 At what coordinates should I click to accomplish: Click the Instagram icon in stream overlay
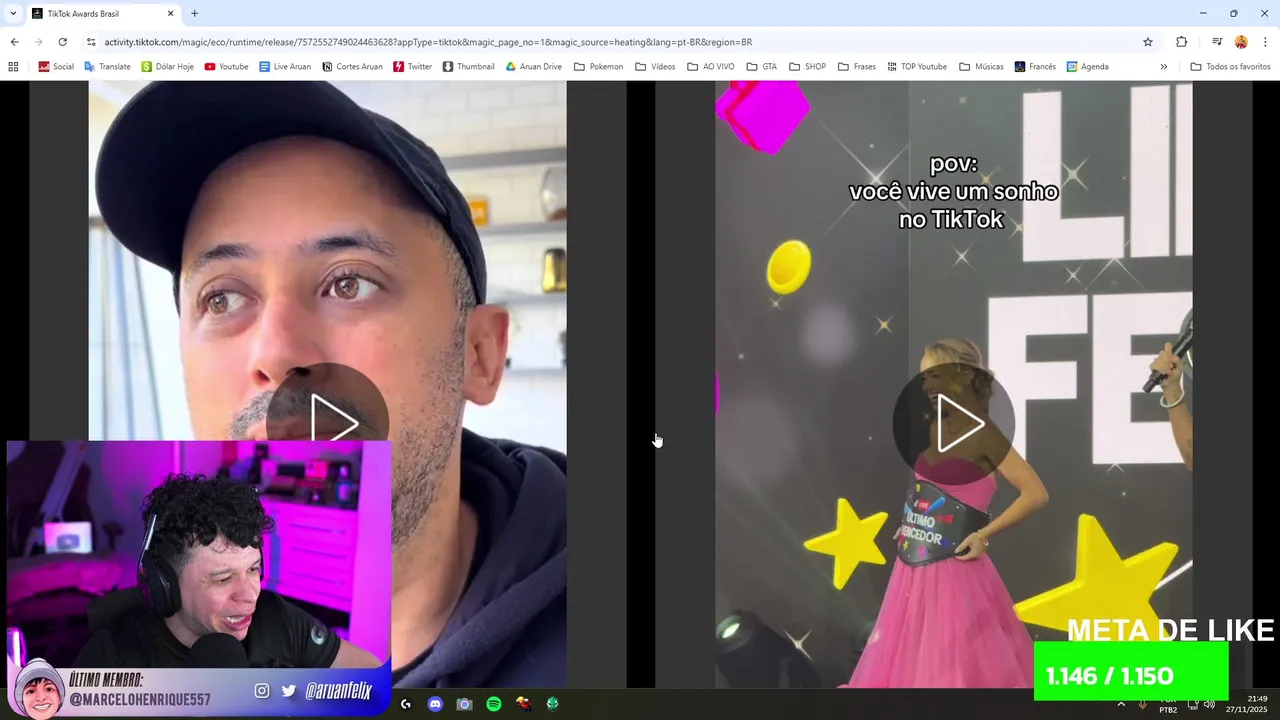pos(262,690)
